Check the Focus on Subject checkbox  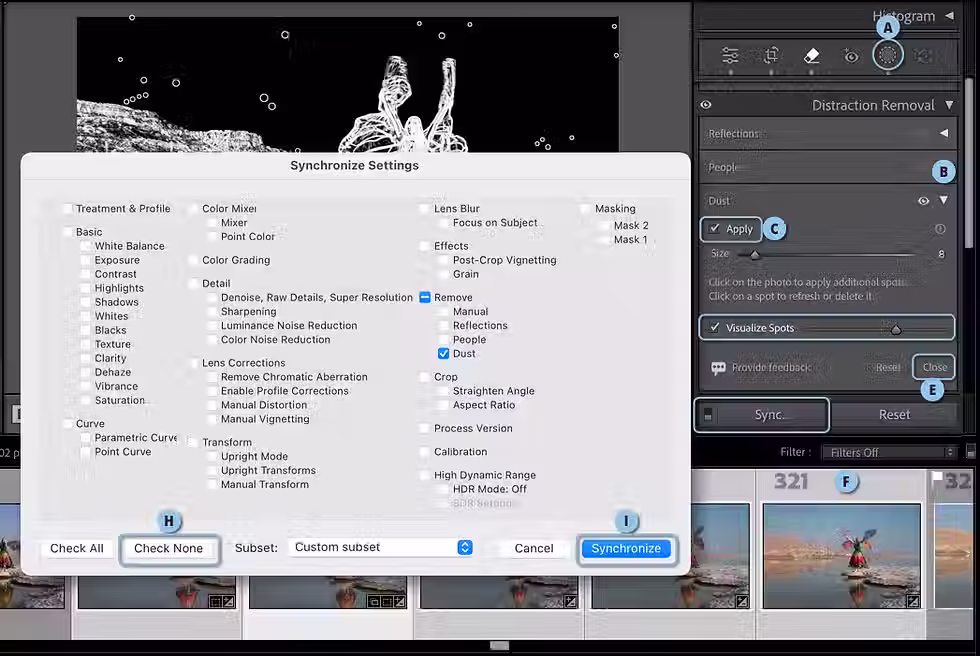point(443,223)
